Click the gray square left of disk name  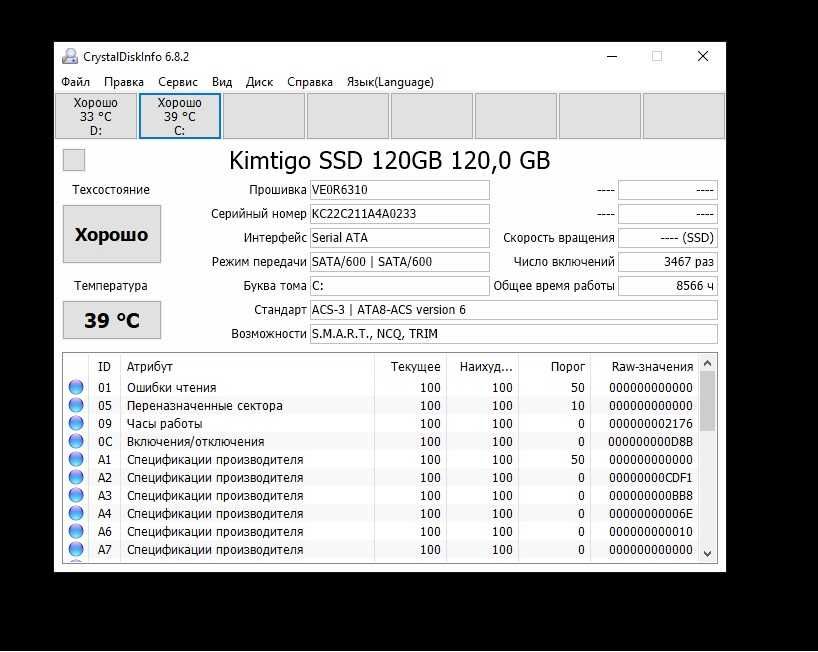pos(74,160)
